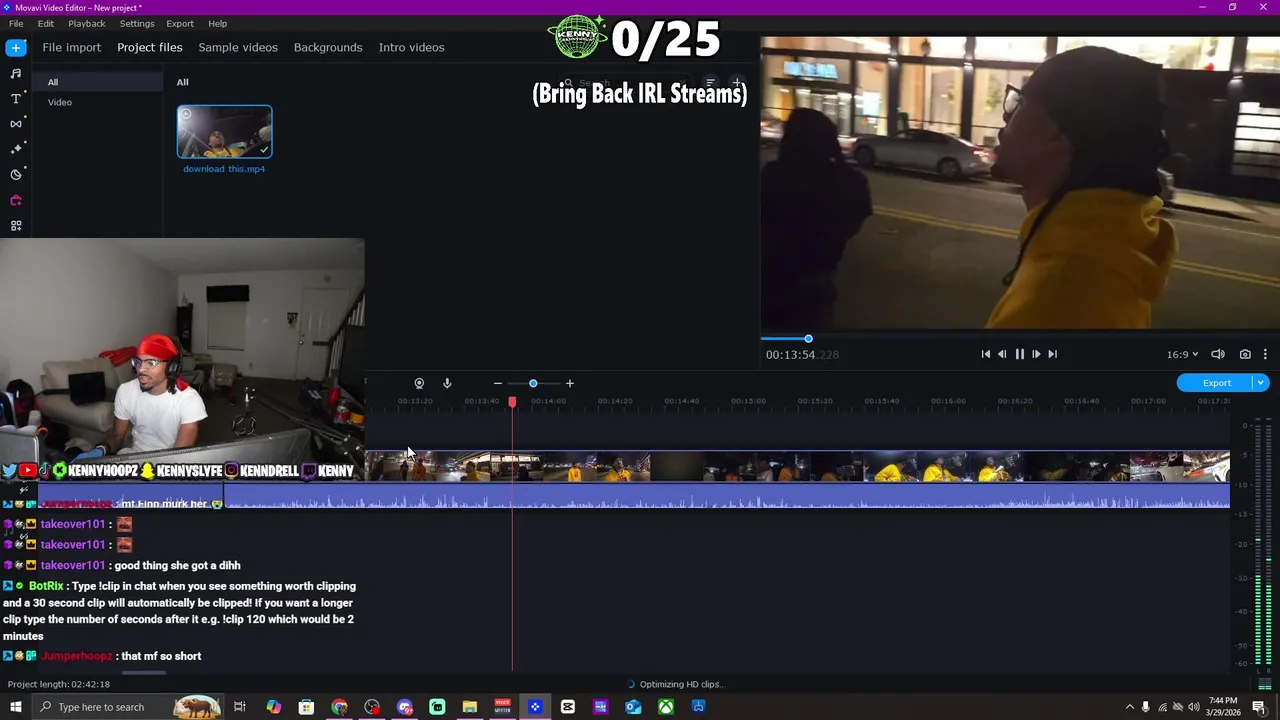Open the Effects sparkle panel
The height and width of the screenshot is (720, 1280).
(16, 149)
